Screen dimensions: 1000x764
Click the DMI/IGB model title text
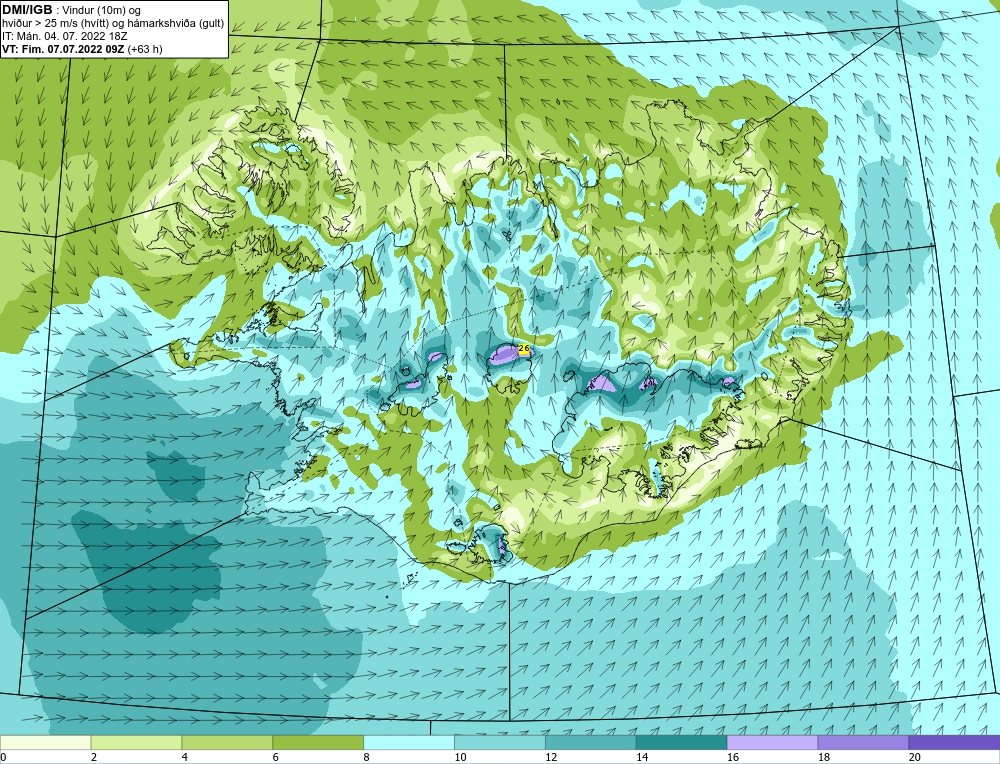point(27,10)
